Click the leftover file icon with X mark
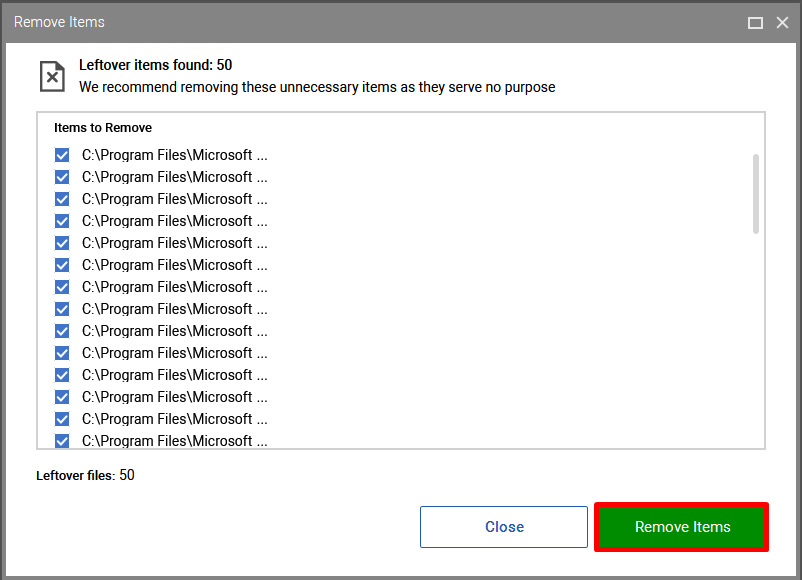 pos(52,77)
